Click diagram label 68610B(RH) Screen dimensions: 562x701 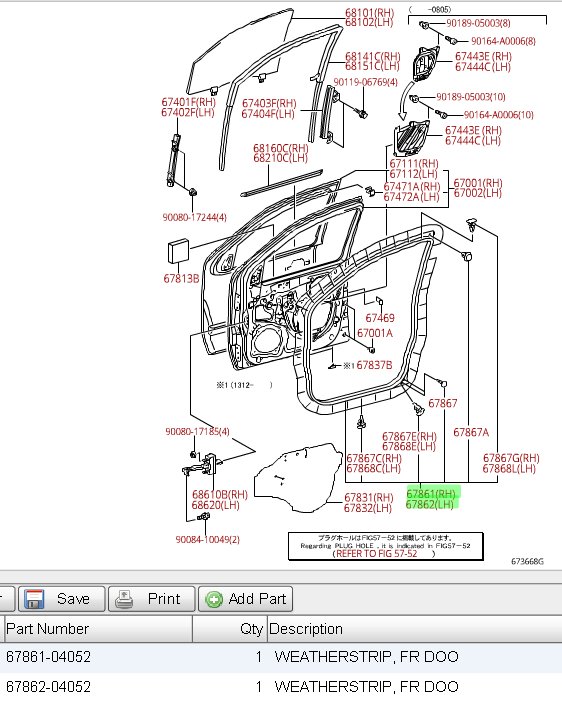click(220, 494)
